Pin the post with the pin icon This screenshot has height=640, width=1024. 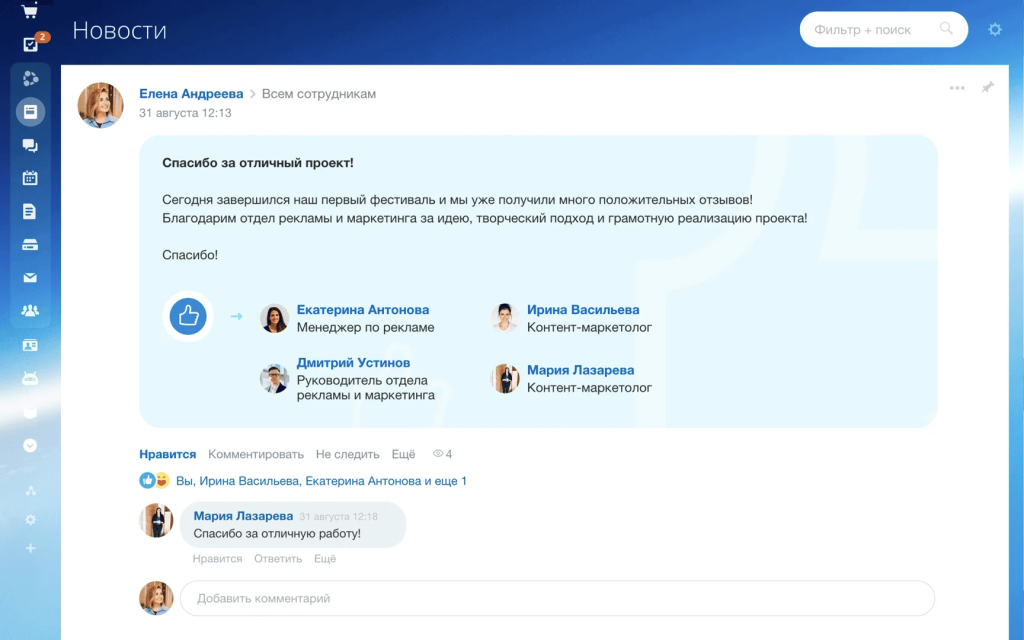tap(988, 88)
